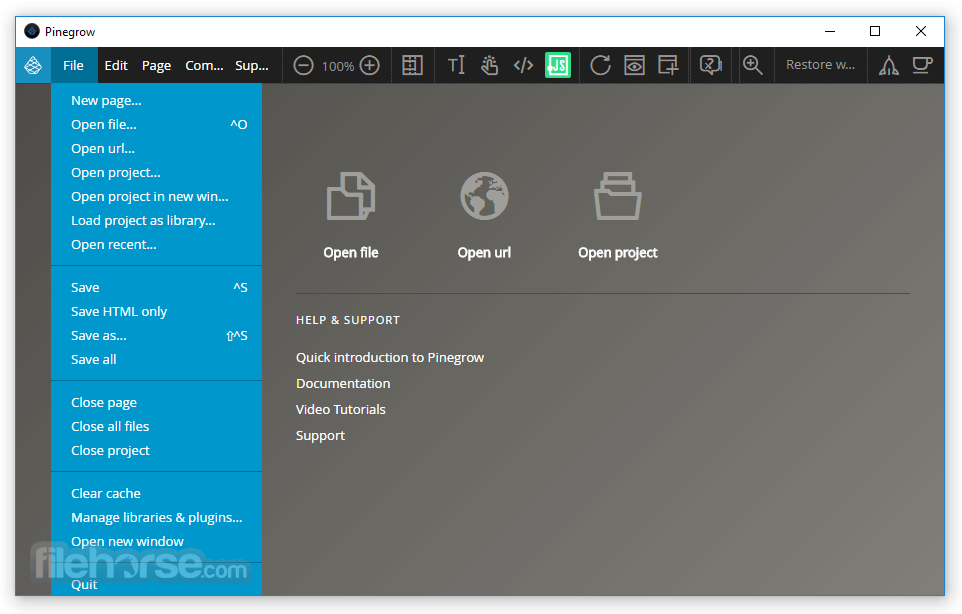The height and width of the screenshot is (614, 962).
Task: Zoom in with the plus circle icon
Action: click(369, 65)
